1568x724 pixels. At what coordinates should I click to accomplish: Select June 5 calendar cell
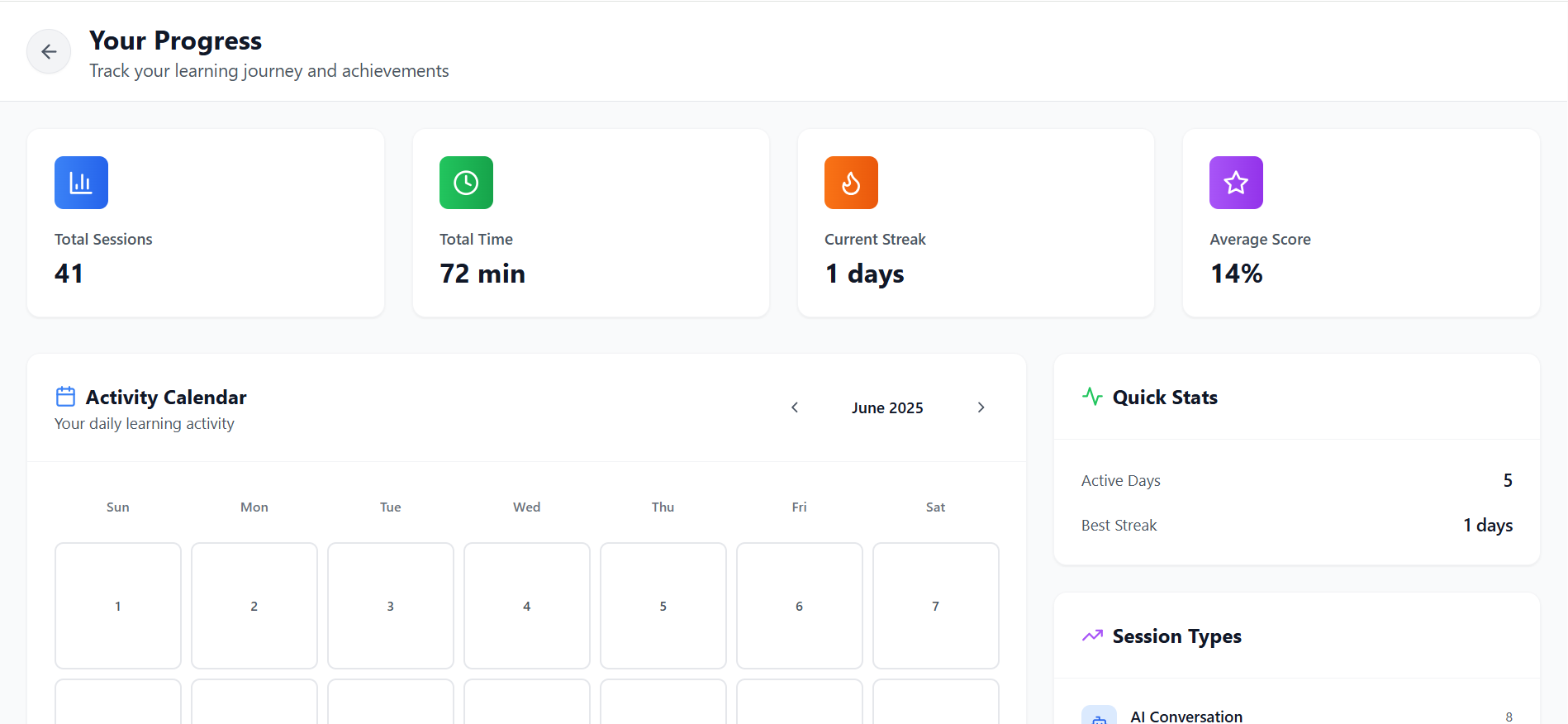coord(663,606)
